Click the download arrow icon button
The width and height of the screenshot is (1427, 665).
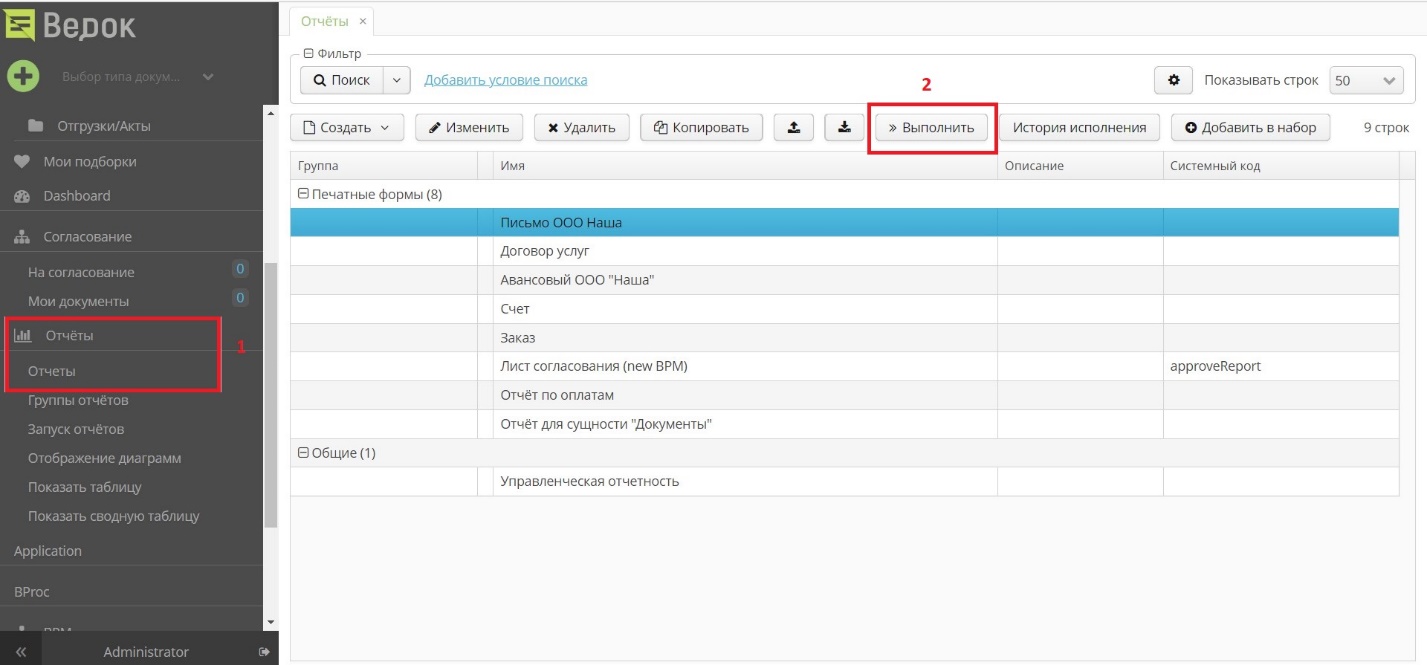[844, 128]
